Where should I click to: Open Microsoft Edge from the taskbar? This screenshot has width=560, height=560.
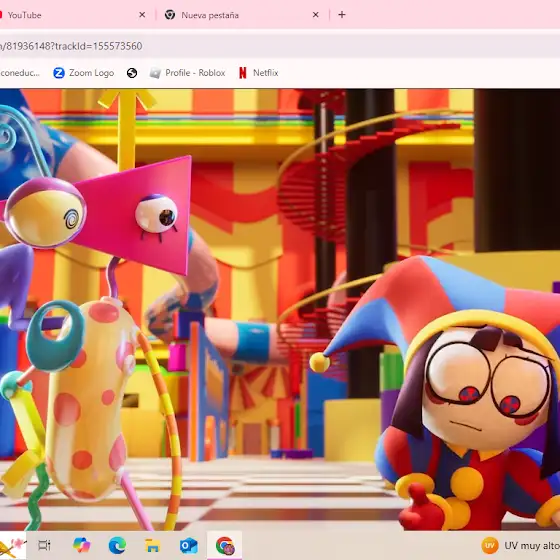click(117, 545)
